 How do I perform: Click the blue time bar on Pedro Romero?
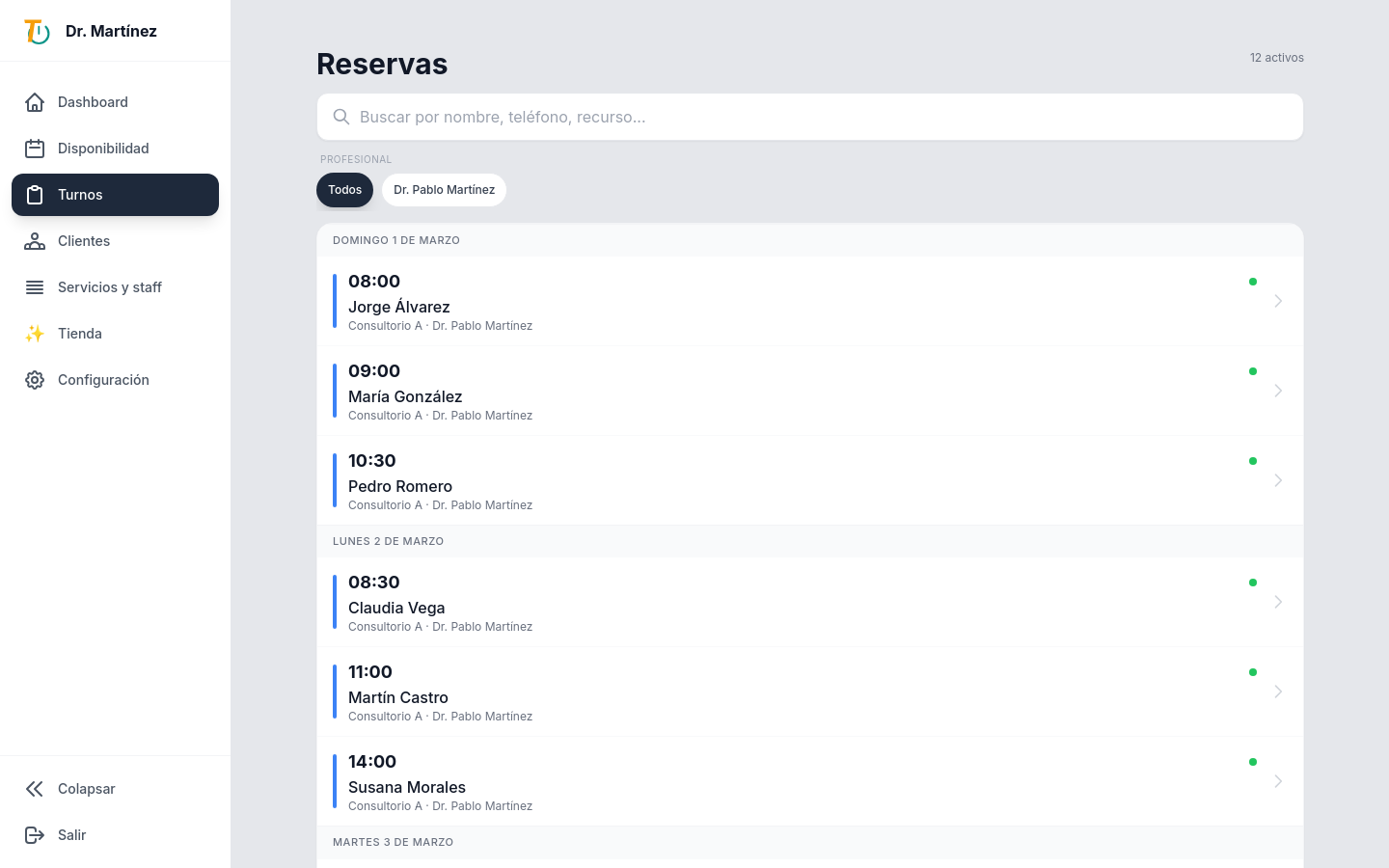tap(335, 479)
